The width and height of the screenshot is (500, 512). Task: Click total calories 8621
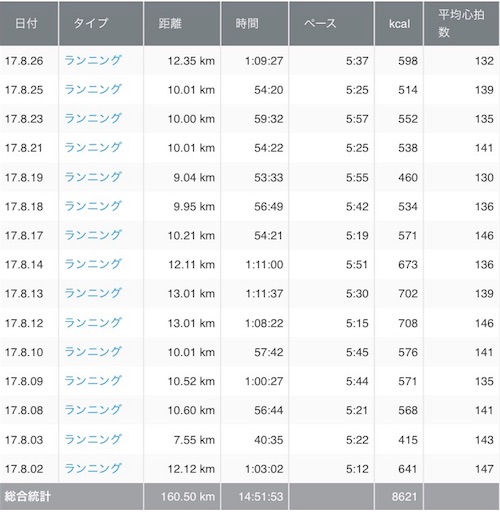(404, 497)
